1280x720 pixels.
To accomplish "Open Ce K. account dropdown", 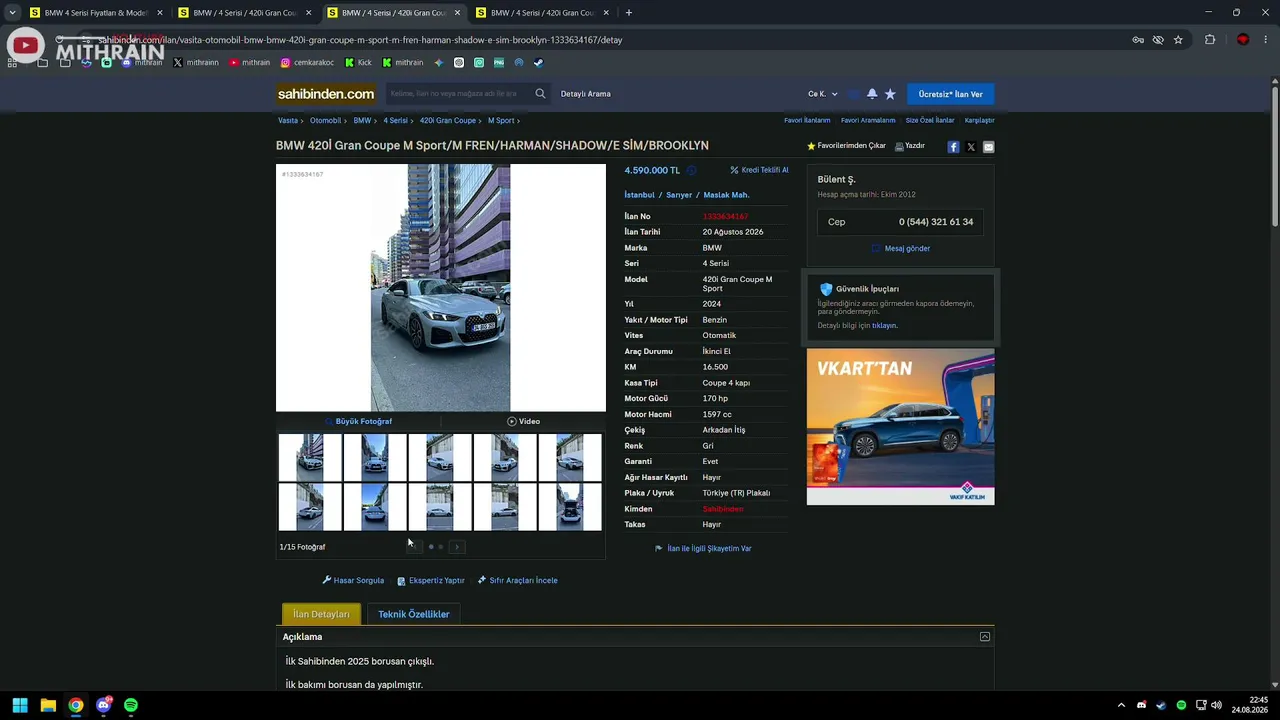I will pyautogui.click(x=823, y=94).
